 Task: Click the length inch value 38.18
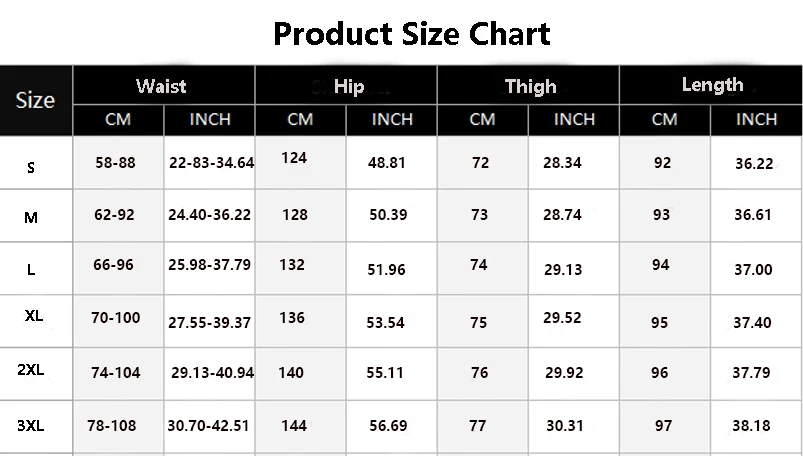(752, 425)
